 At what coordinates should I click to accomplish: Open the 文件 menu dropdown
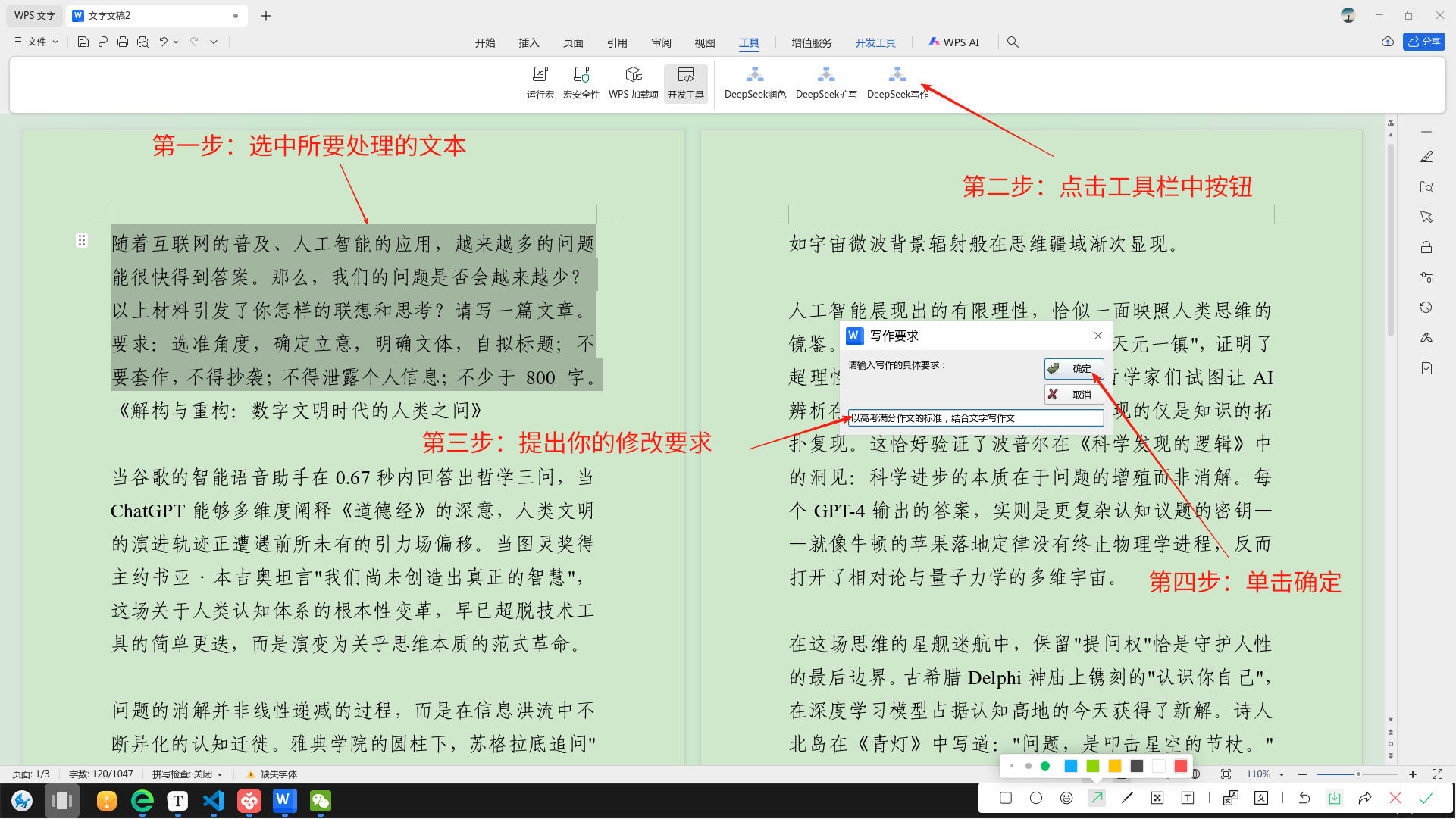[36, 42]
